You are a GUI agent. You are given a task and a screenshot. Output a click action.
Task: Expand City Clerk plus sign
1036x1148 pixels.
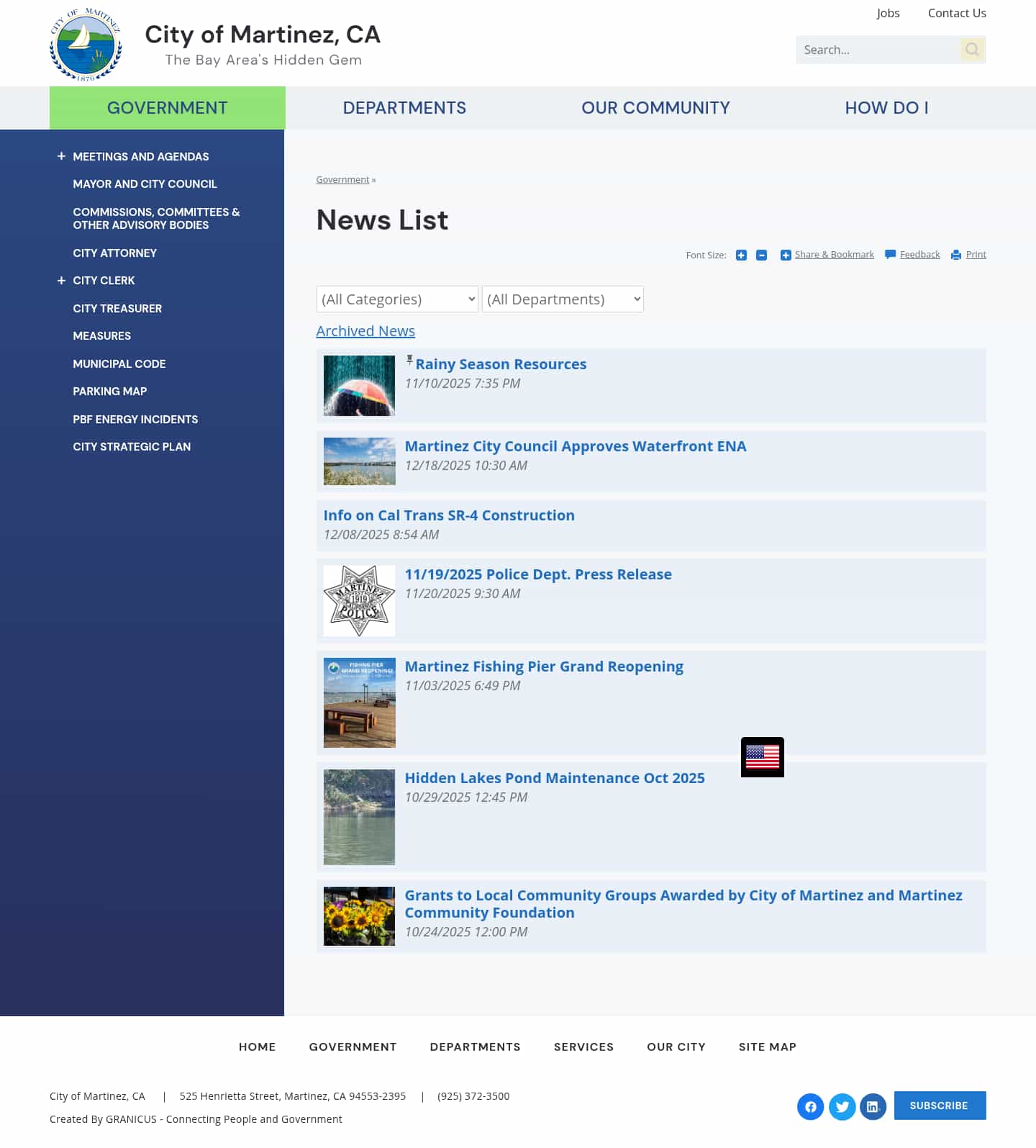point(61,280)
